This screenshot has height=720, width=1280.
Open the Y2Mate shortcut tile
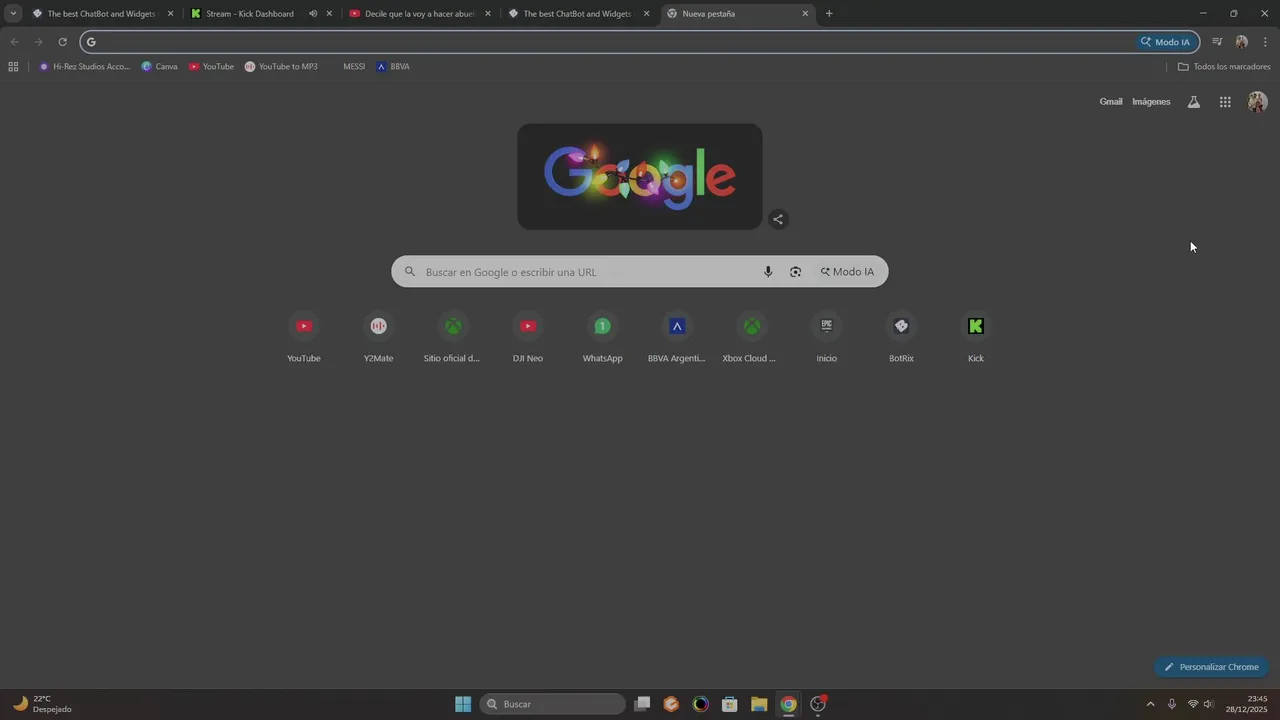378,338
